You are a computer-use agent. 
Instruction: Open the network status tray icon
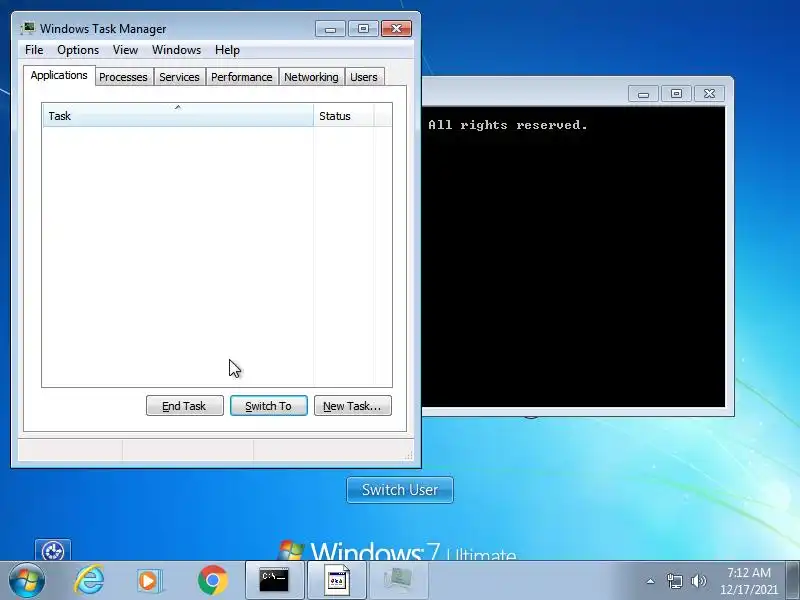pos(674,581)
